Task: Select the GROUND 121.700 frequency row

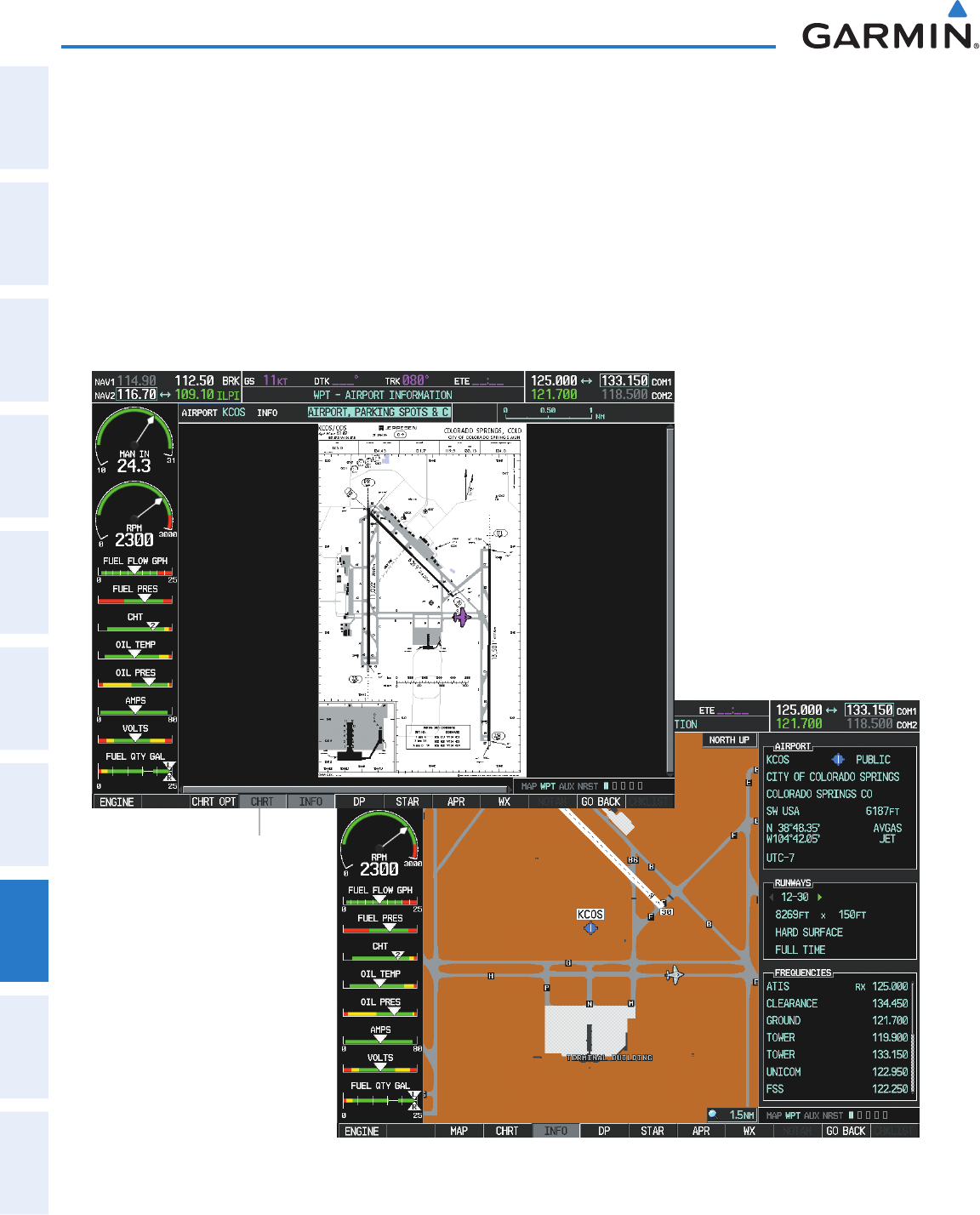Action: (837, 1021)
